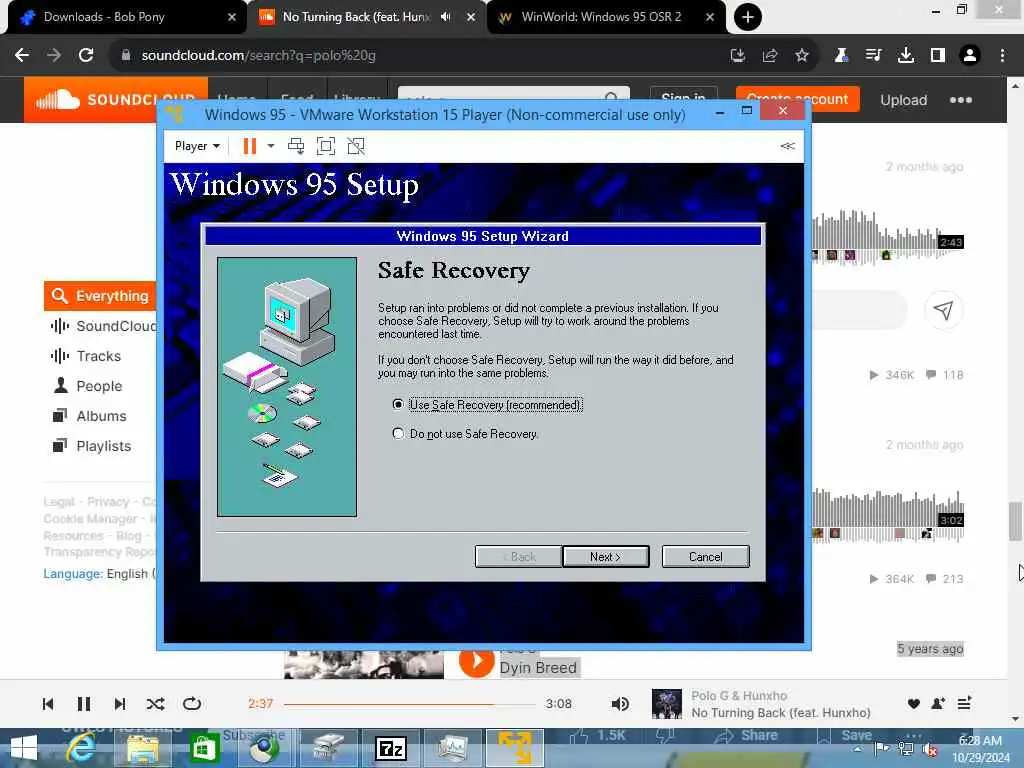The image size is (1024, 768).
Task: Open No Turning Back (feat. Hunxho) title link
Action: point(780,712)
